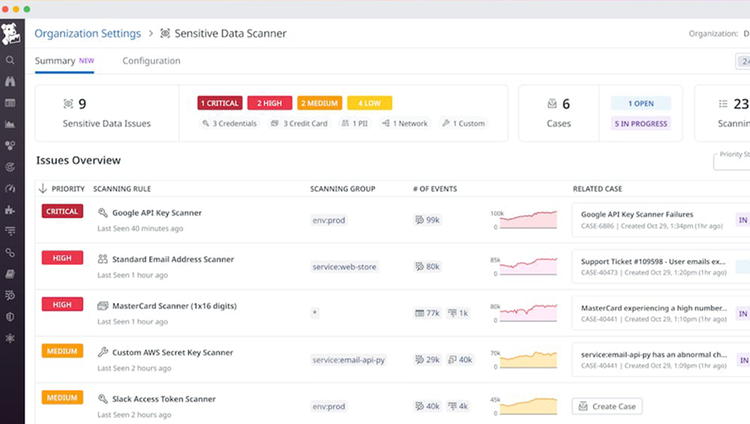Screen dimensions: 750x424
Task: Select the 1 Custom category chip
Action: pos(463,123)
